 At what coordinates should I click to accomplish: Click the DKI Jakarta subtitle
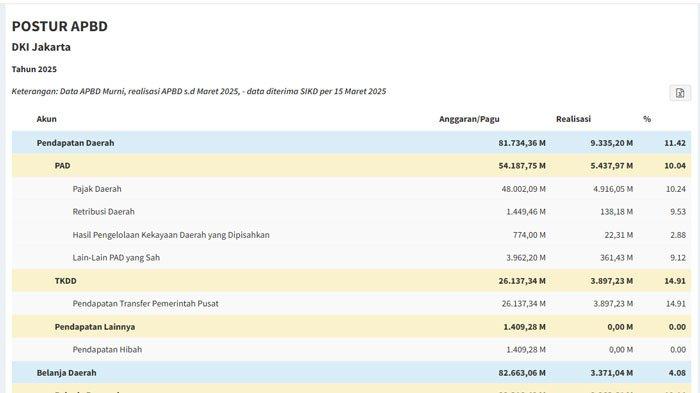(x=41, y=47)
